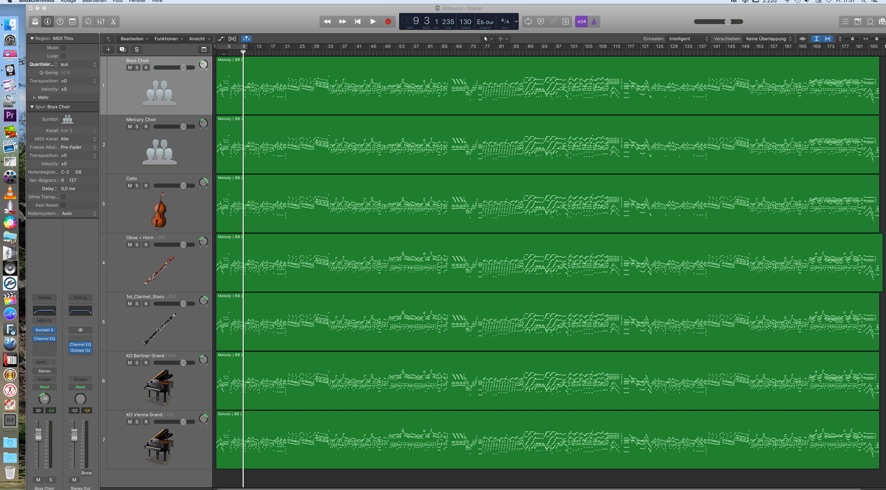Screen dimensions: 886x490
Task: Select the 1st_Clarinet_Stacc clarinet icon
Action: click(159, 328)
